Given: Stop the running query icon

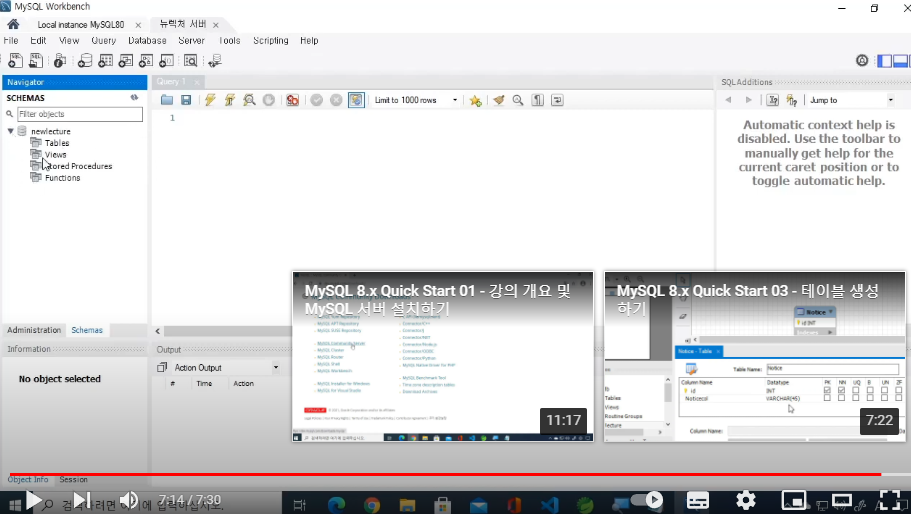Looking at the screenshot, I should coord(268,100).
